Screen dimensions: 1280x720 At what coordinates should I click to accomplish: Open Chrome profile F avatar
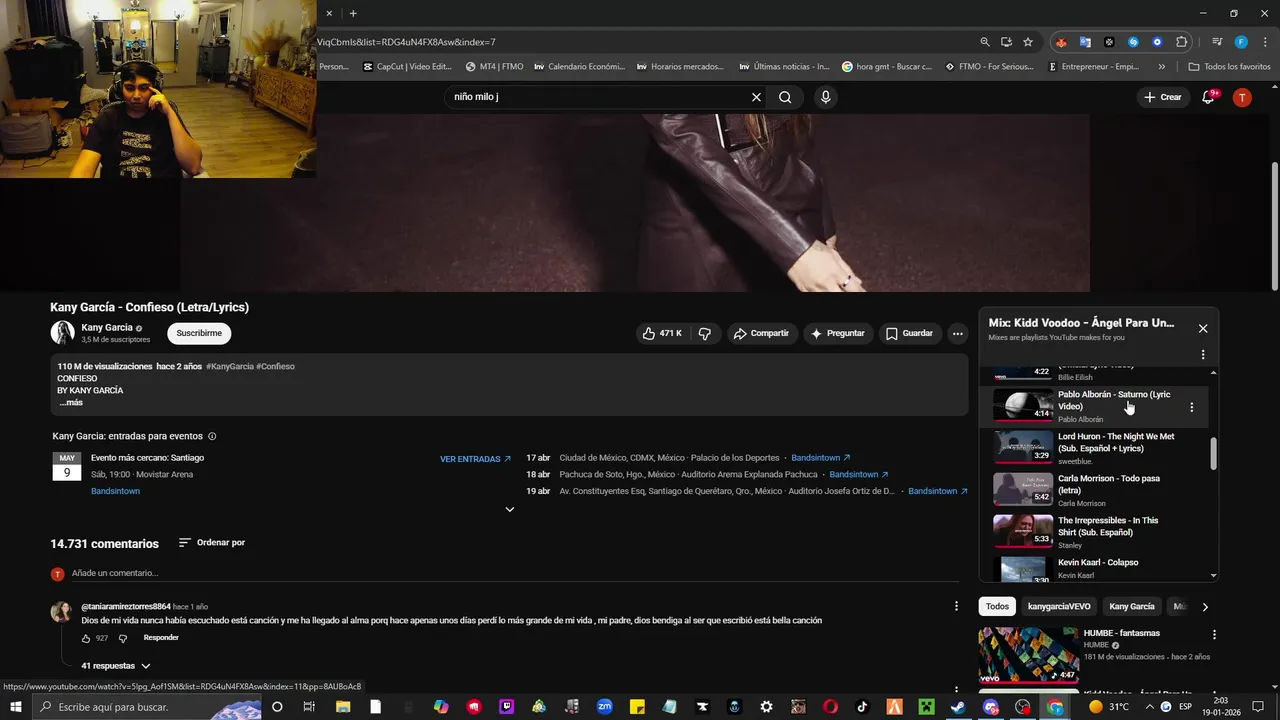1241,42
